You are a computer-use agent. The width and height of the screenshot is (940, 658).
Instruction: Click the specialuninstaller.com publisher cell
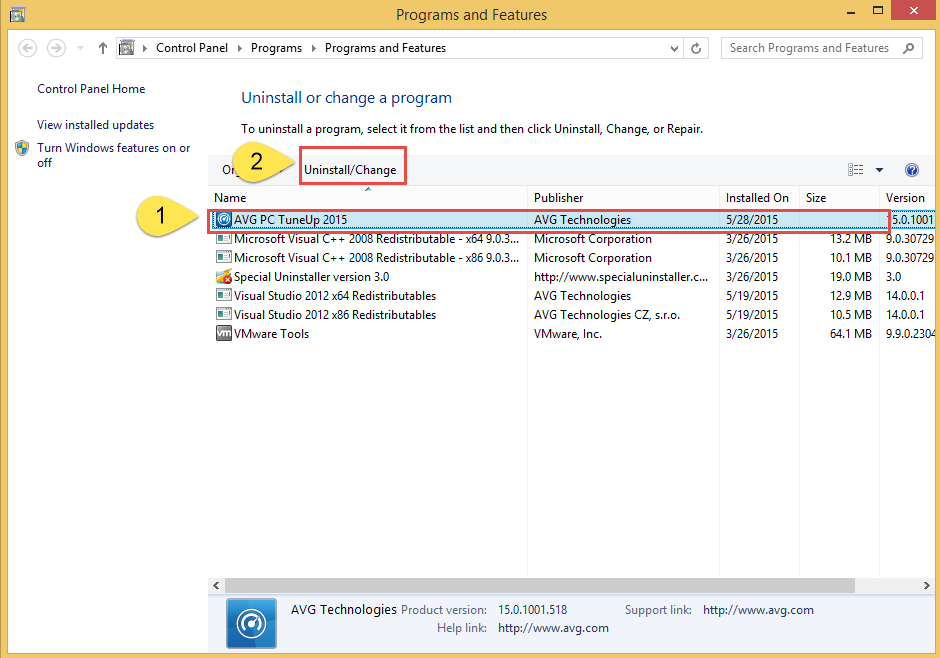pyautogui.click(x=621, y=277)
